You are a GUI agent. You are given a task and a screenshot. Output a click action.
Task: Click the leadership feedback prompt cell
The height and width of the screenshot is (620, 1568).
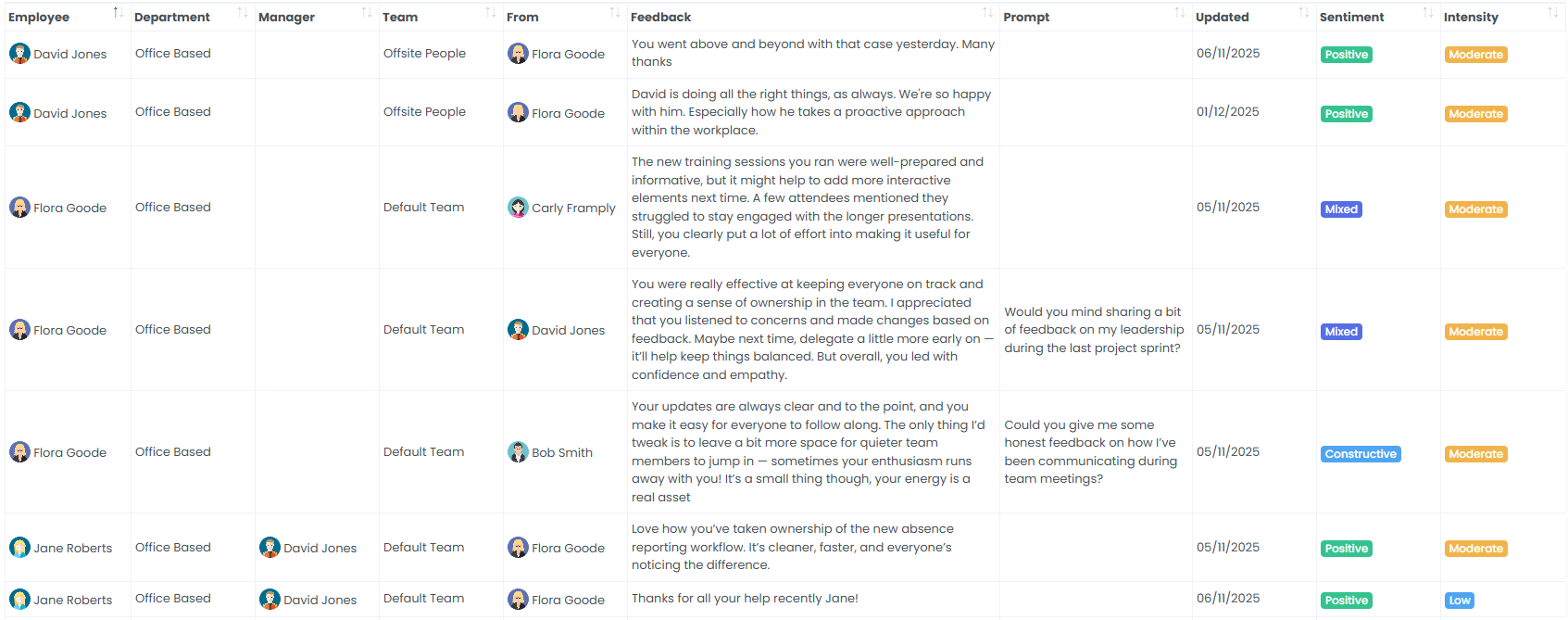click(x=1094, y=330)
